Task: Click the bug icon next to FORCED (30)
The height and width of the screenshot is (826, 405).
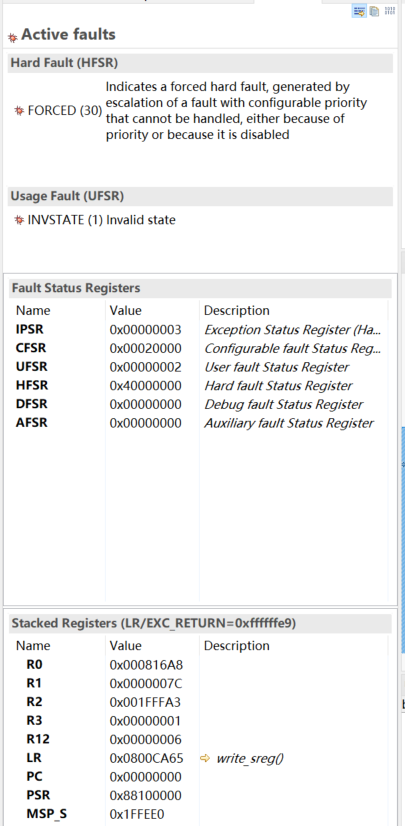Action: (x=19, y=111)
